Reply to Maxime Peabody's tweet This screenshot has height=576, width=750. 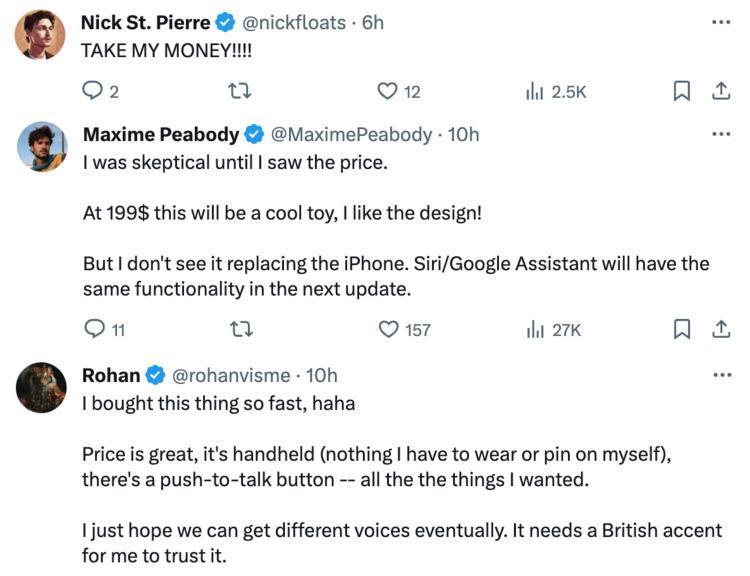[94, 328]
